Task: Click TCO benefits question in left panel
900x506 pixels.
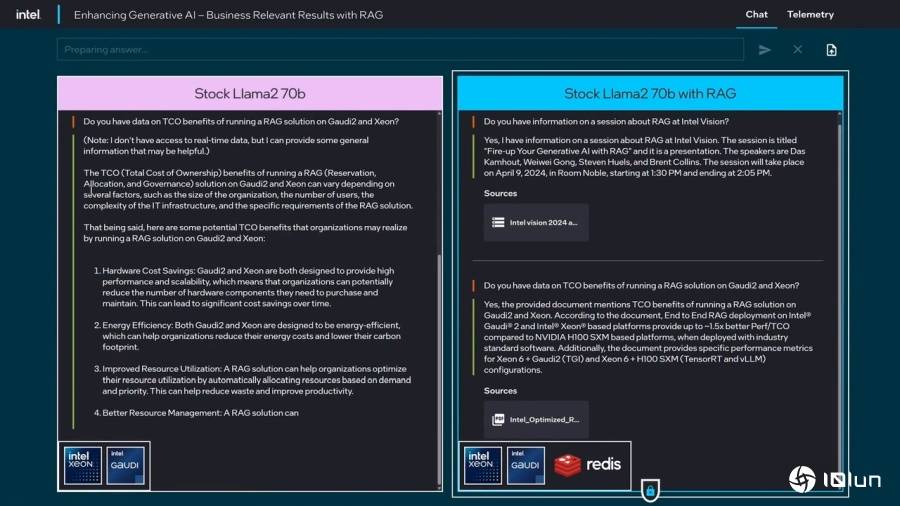Action: click(x=241, y=122)
